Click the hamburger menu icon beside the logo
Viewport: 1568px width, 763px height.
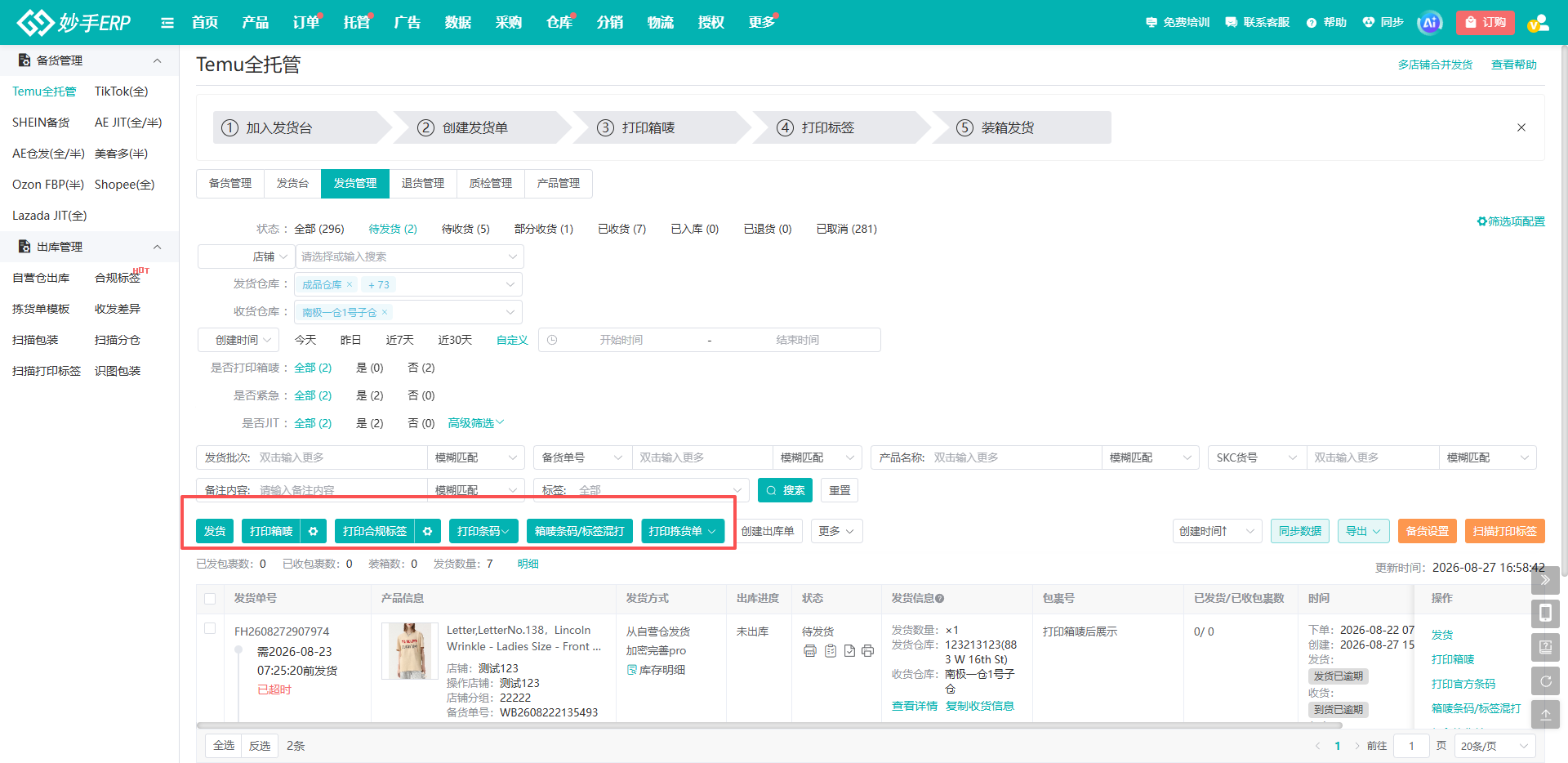(167, 23)
